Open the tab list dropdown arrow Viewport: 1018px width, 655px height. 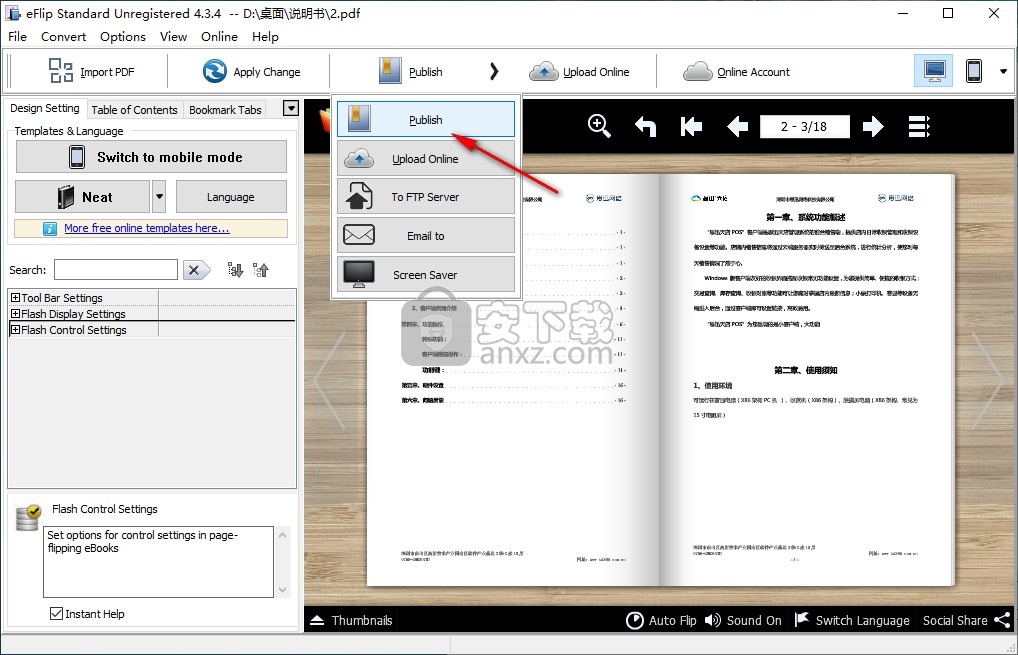click(x=291, y=108)
